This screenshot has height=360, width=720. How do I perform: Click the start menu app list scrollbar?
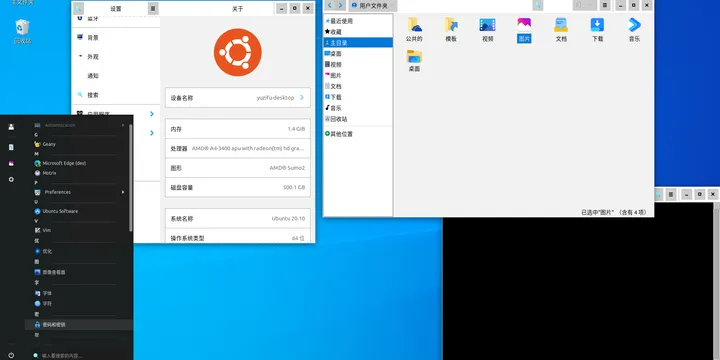[x=131, y=178]
